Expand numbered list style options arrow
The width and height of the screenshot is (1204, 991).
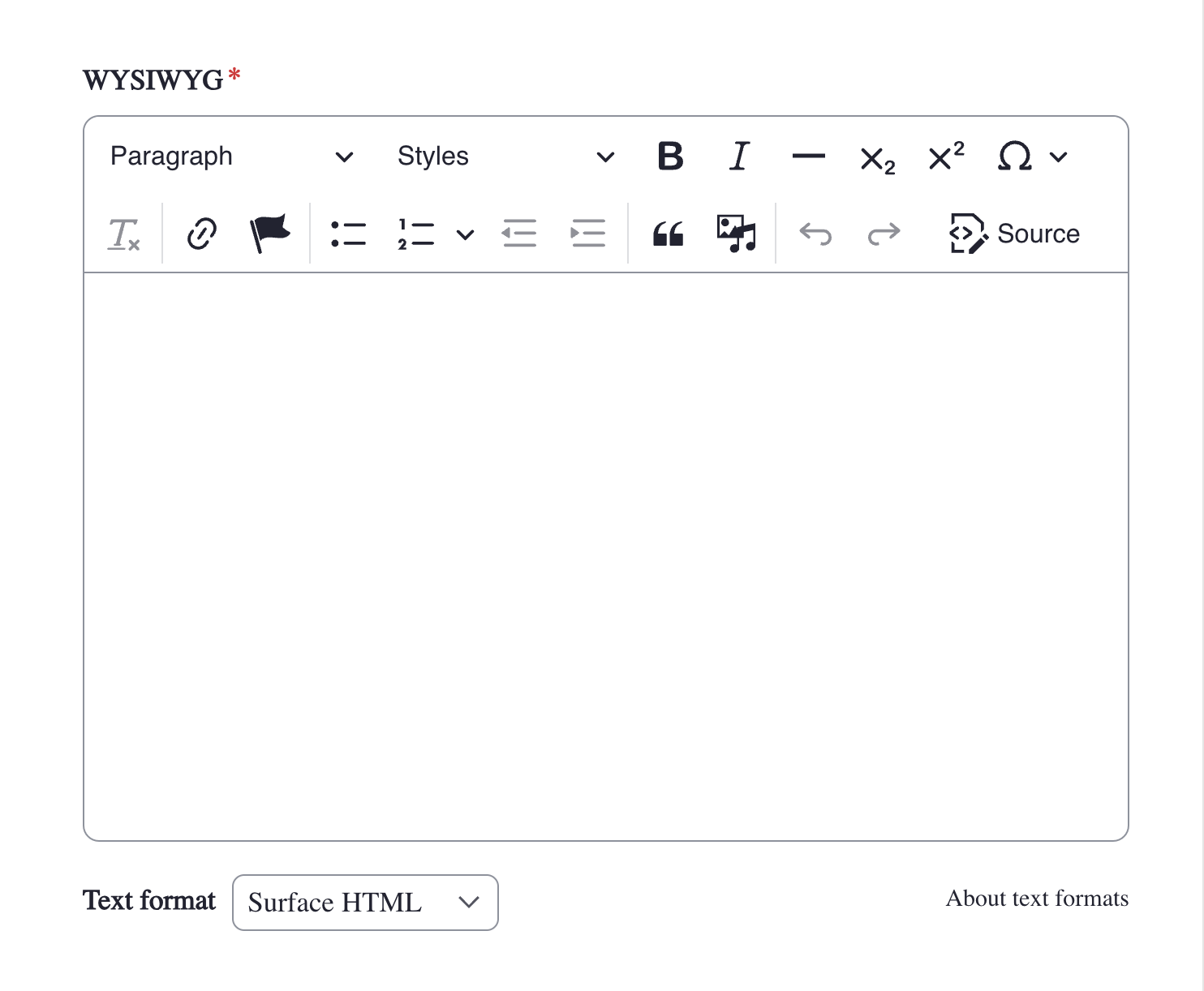click(x=465, y=235)
